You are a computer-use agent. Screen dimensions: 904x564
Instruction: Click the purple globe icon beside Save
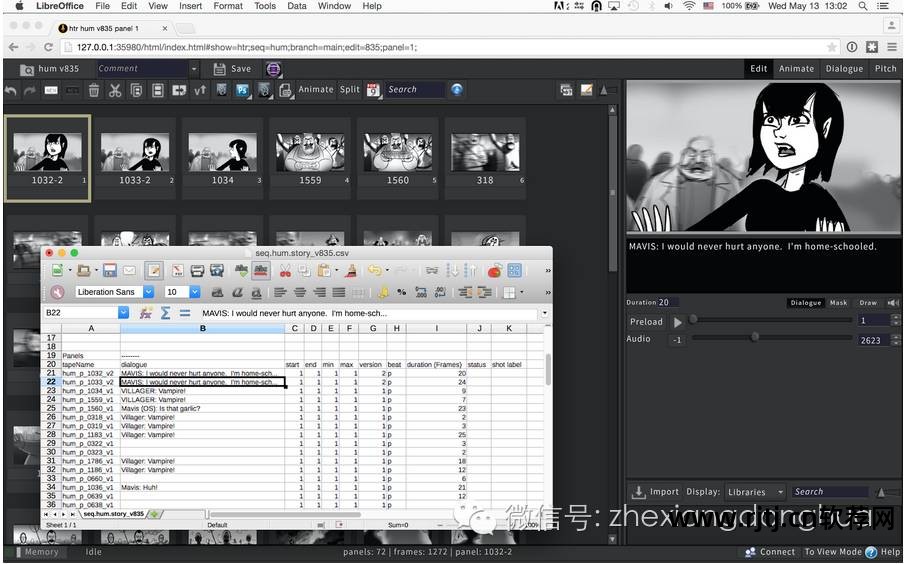[x=273, y=69]
